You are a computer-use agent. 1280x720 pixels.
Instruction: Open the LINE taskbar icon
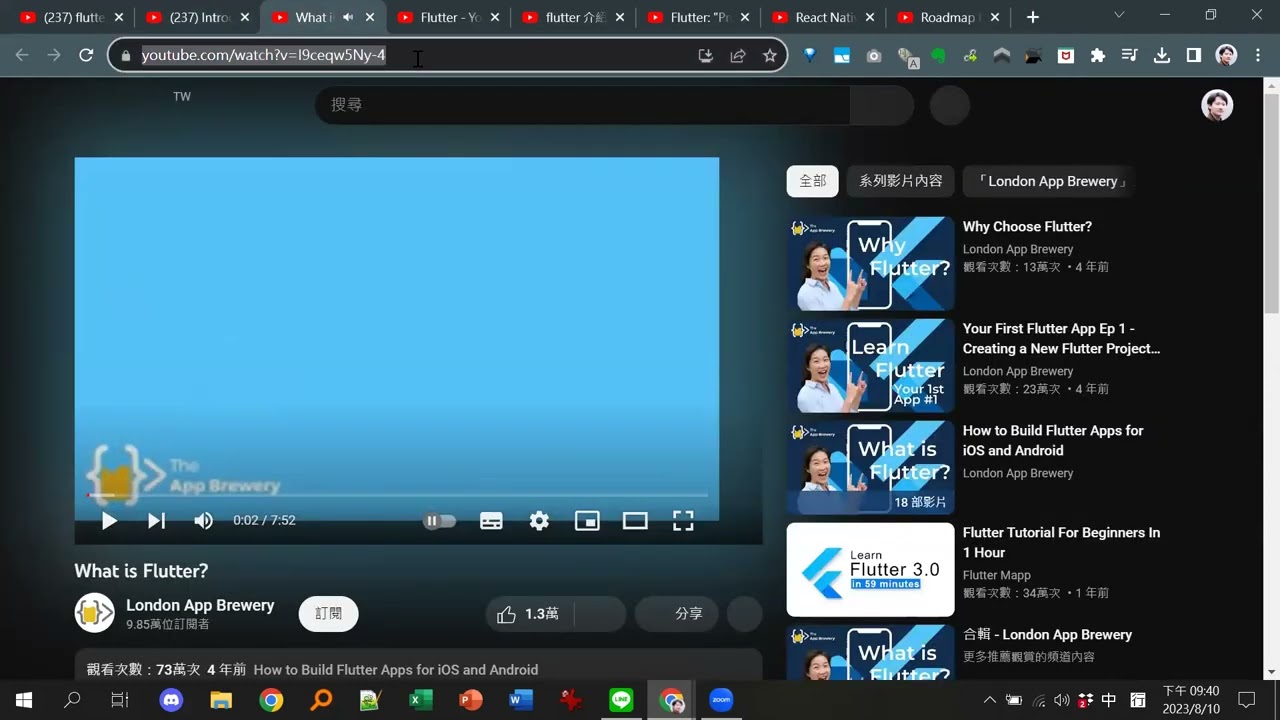tap(621, 700)
